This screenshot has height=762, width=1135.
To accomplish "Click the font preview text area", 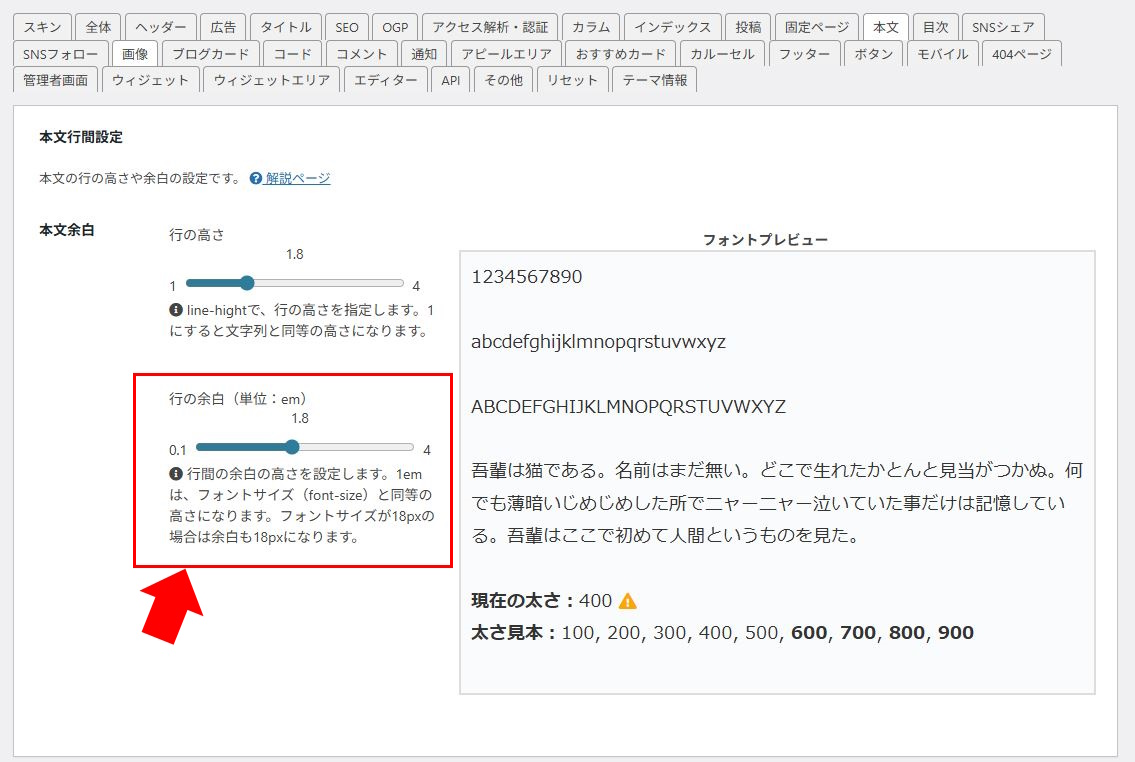I will (777, 470).
